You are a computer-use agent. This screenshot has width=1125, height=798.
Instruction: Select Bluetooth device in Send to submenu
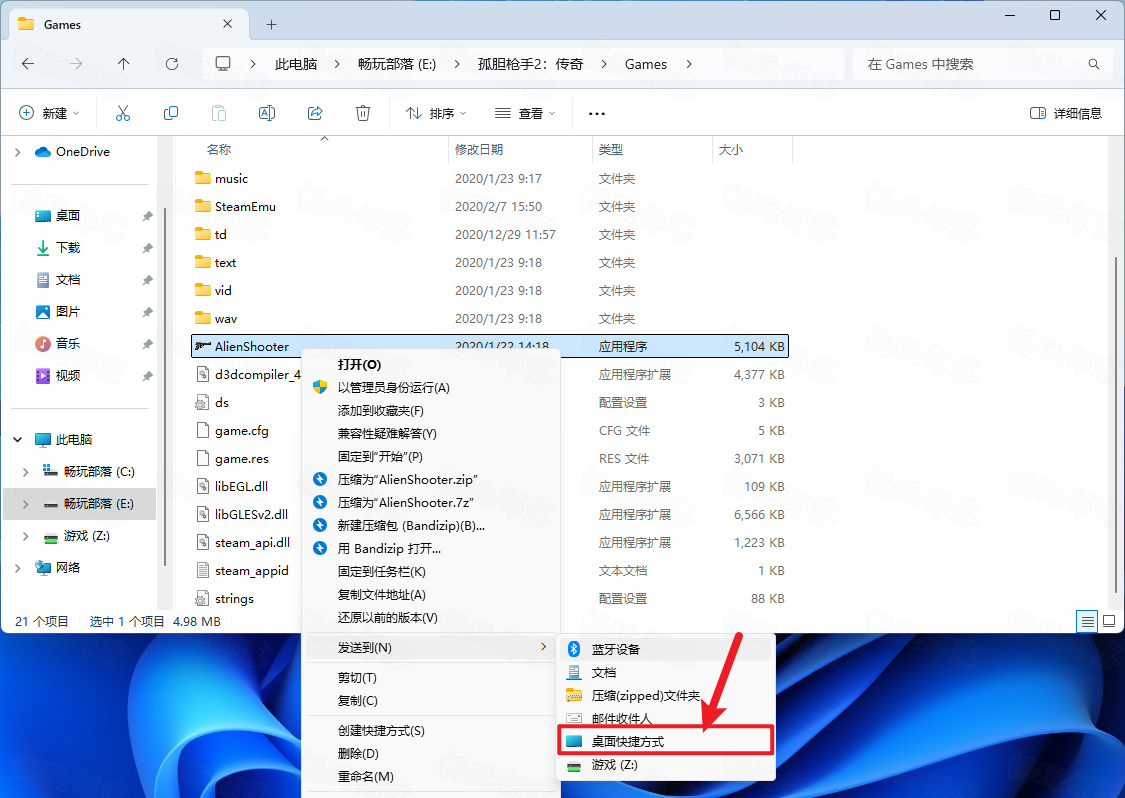(665, 649)
